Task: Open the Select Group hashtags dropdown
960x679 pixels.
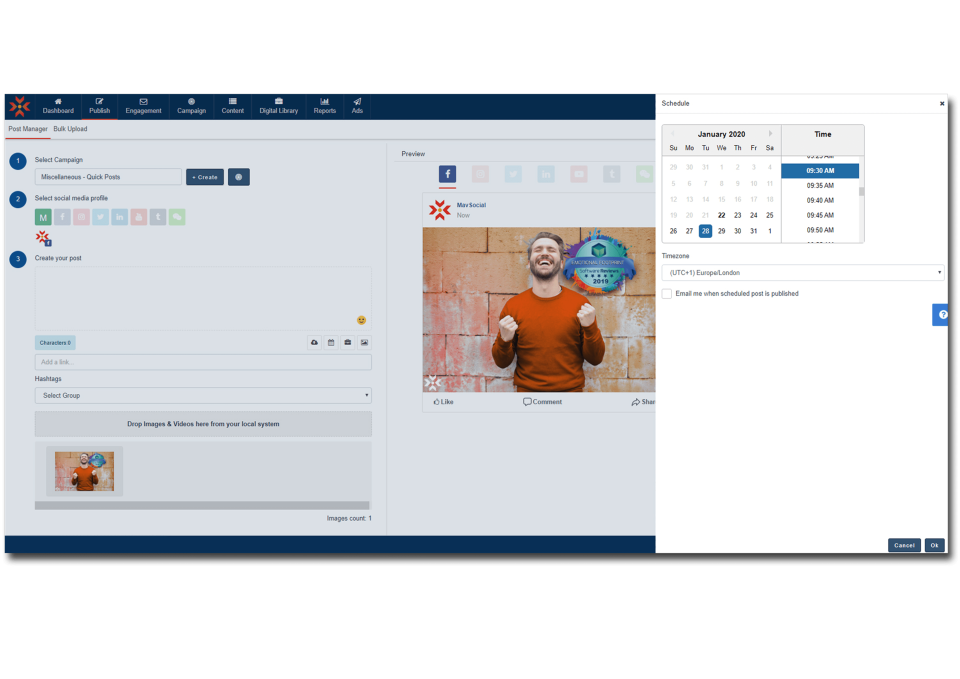Action: click(203, 396)
